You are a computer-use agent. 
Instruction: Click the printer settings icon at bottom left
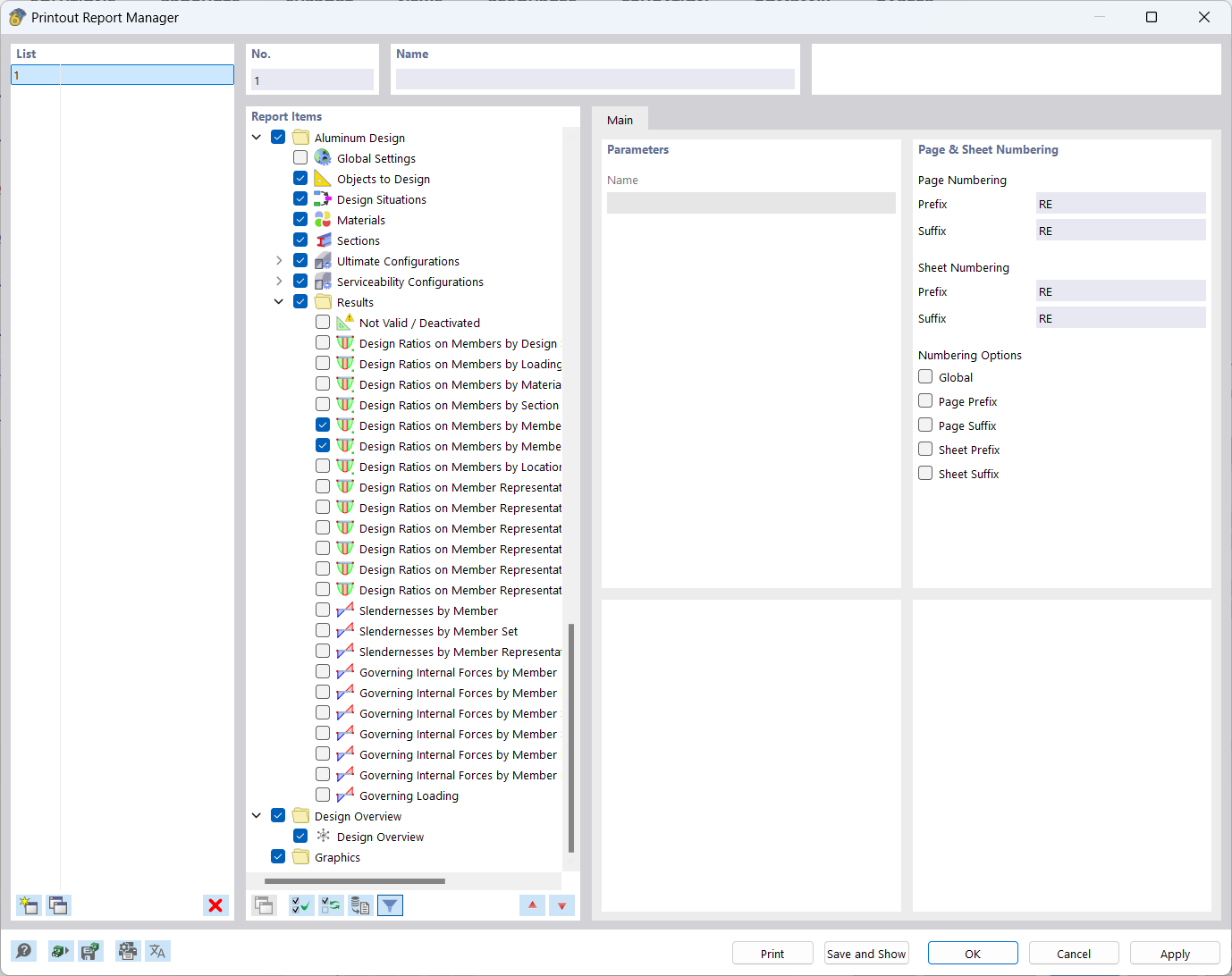tap(128, 951)
